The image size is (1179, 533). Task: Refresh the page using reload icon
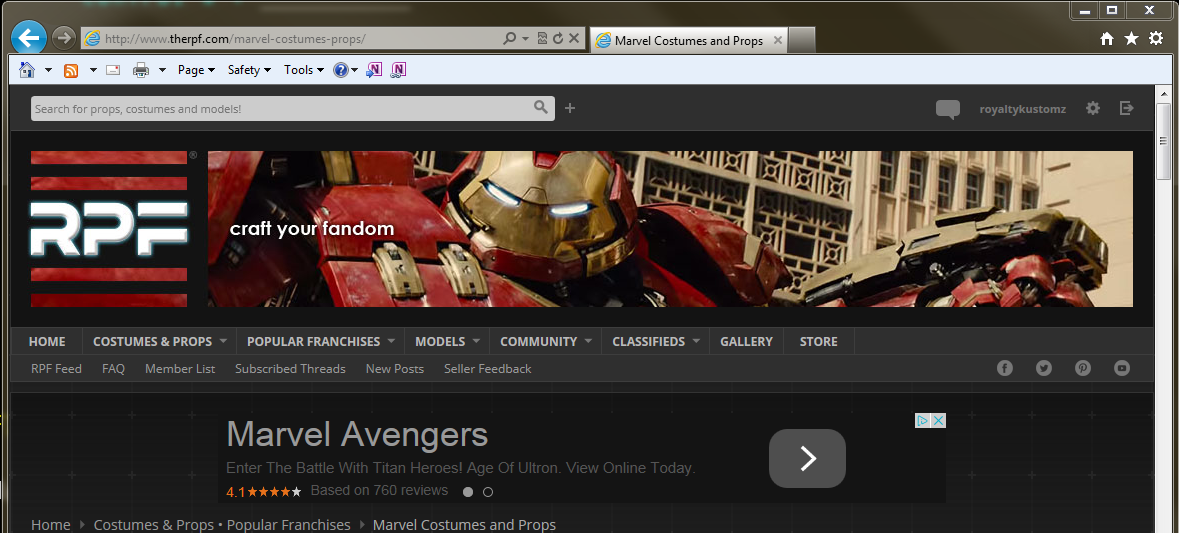(558, 38)
